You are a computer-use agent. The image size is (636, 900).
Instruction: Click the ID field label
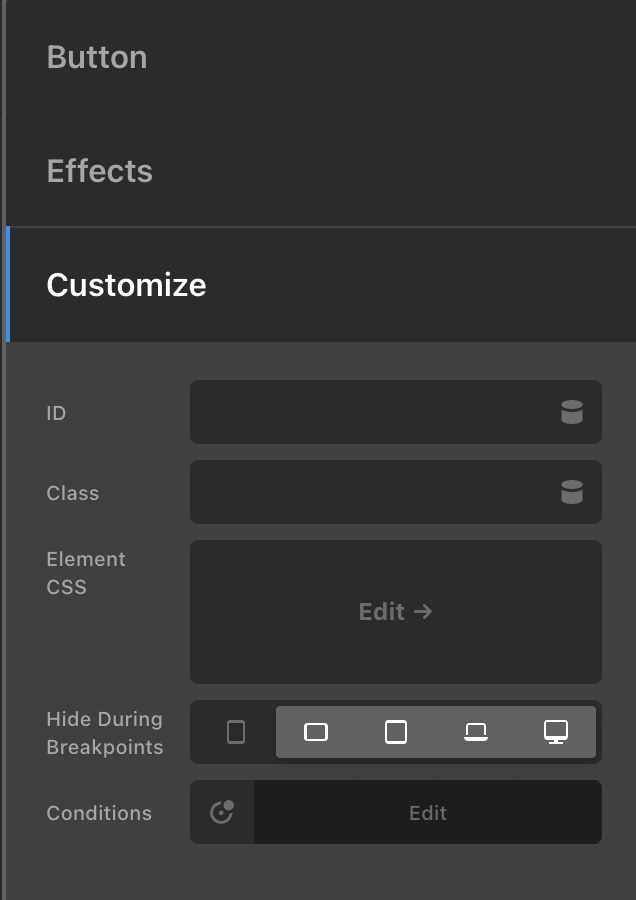click(x=56, y=413)
